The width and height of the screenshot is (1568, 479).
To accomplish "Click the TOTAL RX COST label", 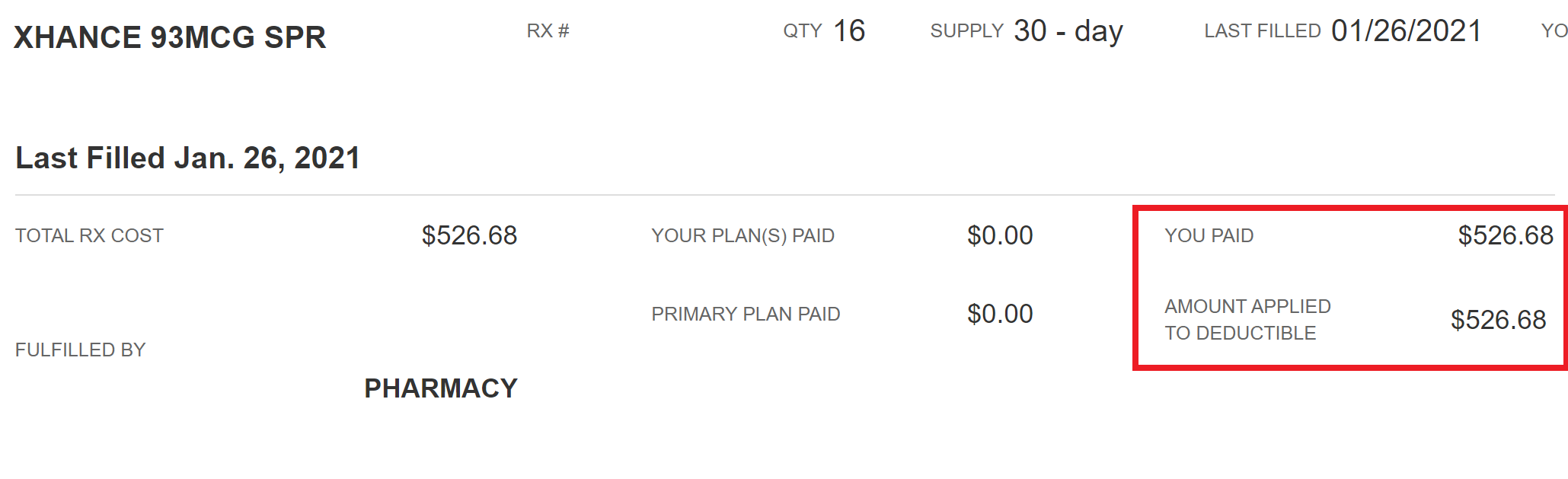I will [89, 236].
